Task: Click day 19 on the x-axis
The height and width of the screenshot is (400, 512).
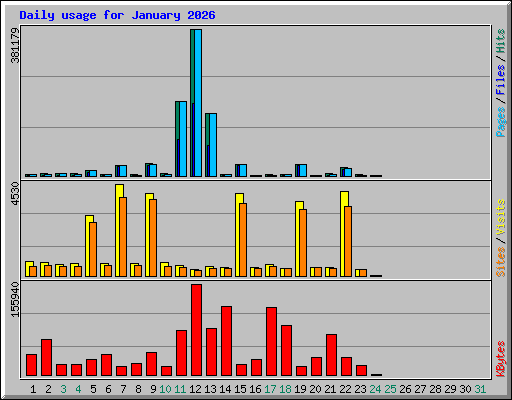Action: [300, 389]
